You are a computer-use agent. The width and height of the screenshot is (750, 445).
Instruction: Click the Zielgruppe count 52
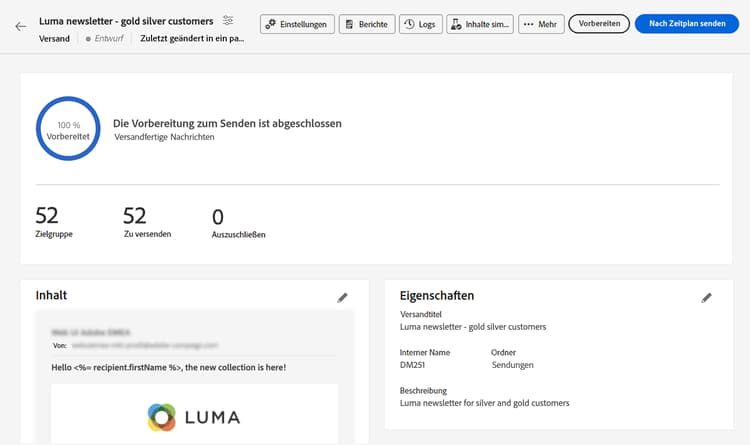tap(47, 215)
